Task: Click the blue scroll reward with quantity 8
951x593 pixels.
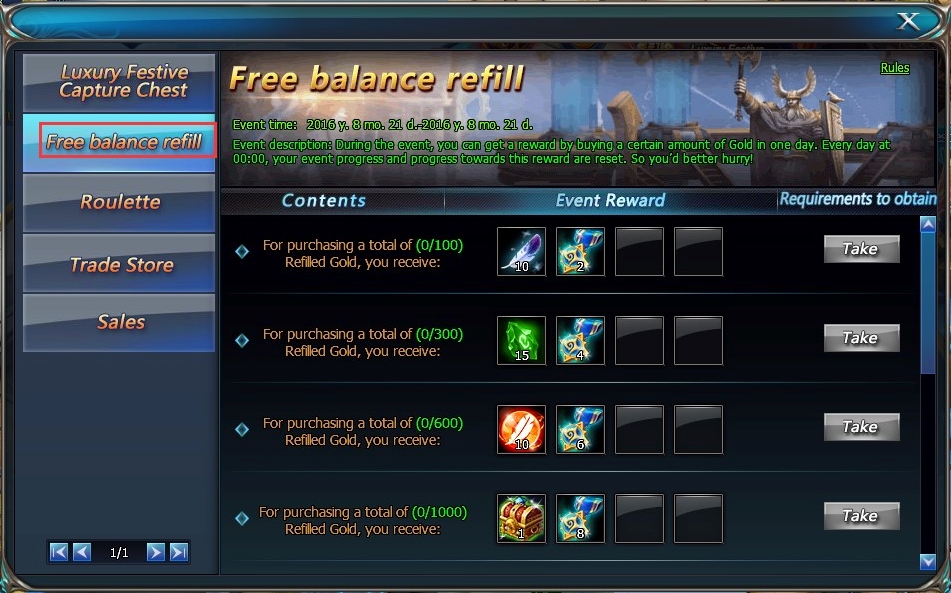Action: click(580, 518)
